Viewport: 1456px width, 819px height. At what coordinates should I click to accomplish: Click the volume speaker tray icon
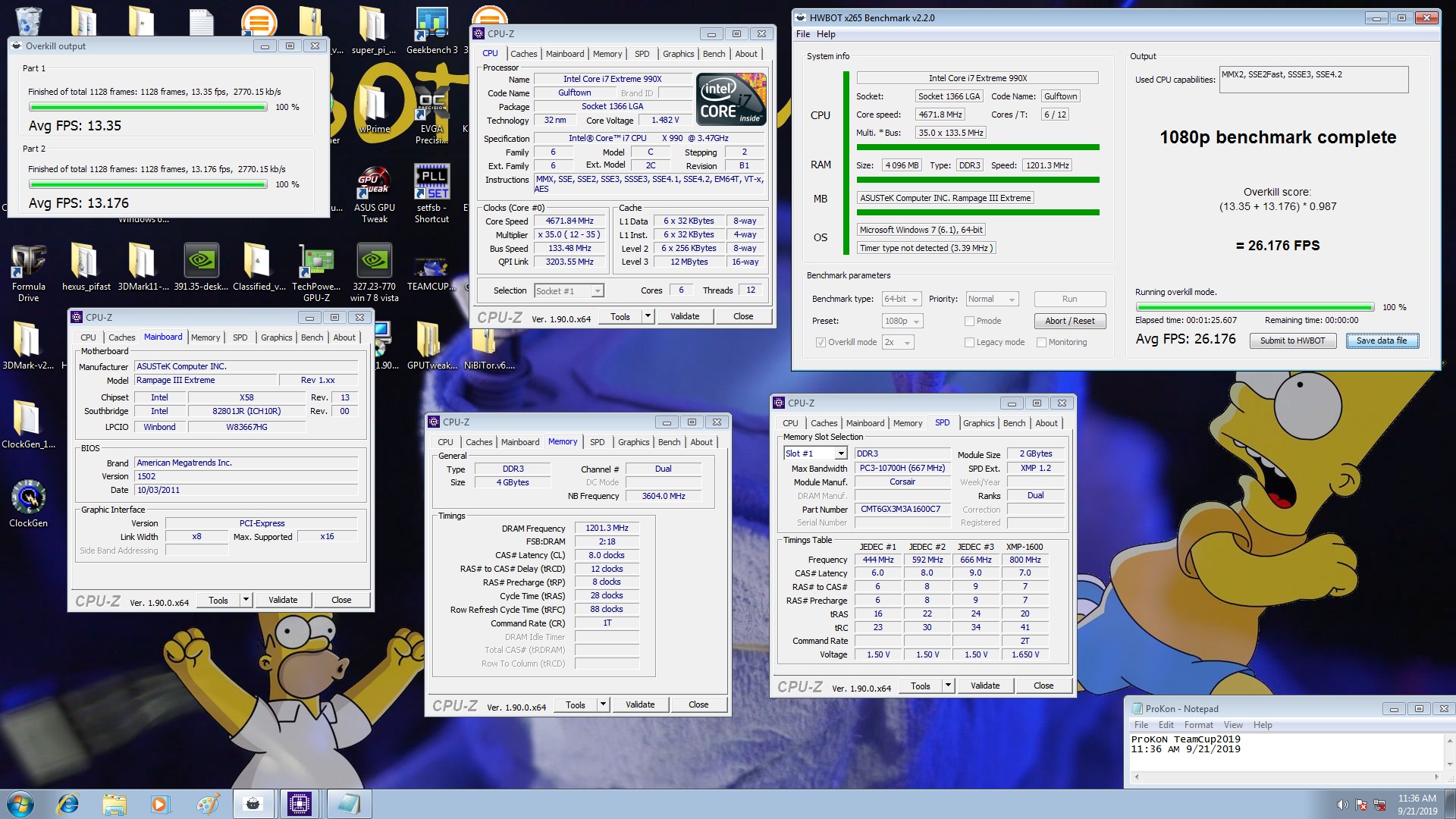[1342, 805]
